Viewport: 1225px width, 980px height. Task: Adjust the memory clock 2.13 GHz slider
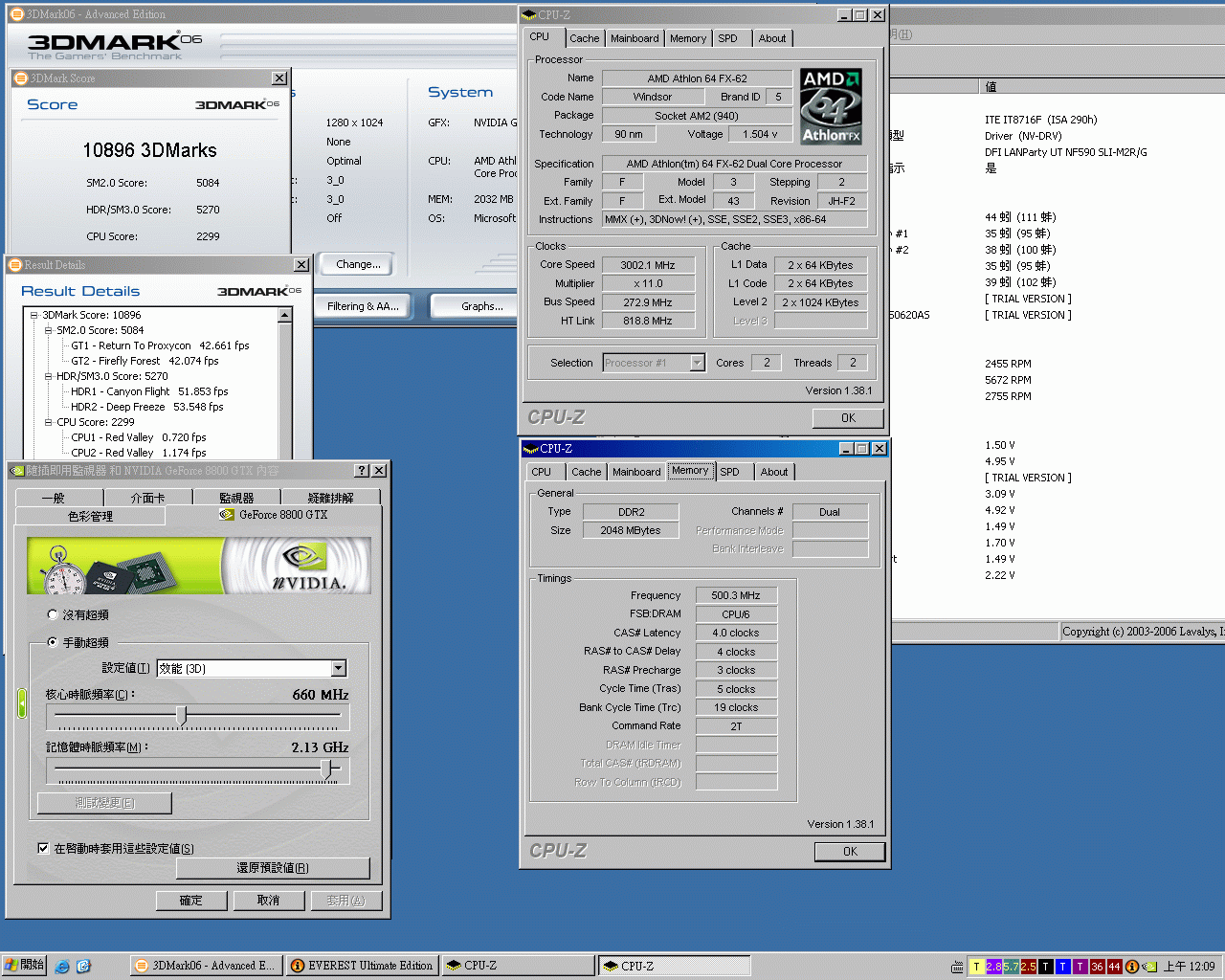tap(327, 768)
